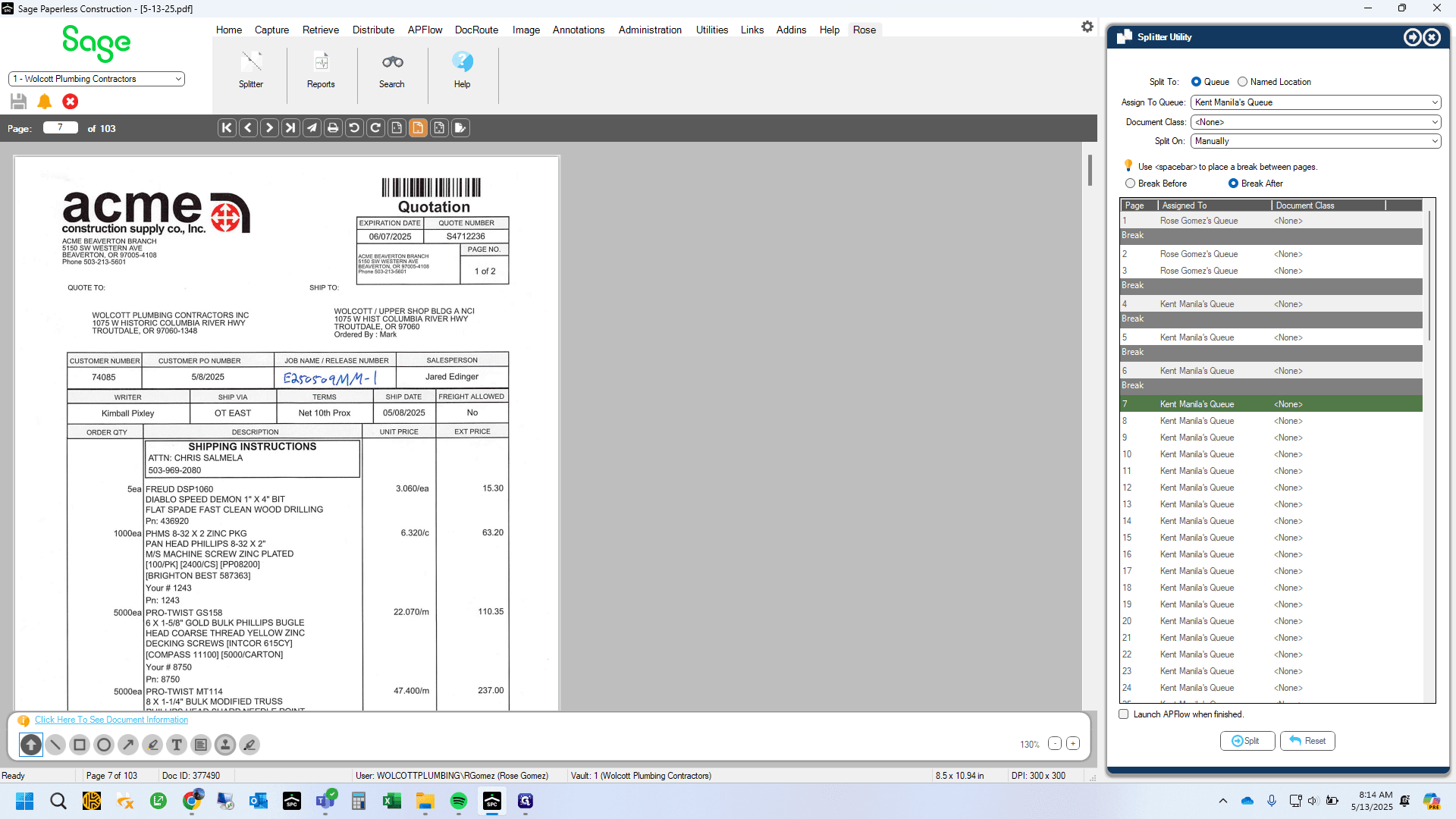Open Microsoft Teams from the taskbar
The width and height of the screenshot is (1456, 819).
(325, 801)
